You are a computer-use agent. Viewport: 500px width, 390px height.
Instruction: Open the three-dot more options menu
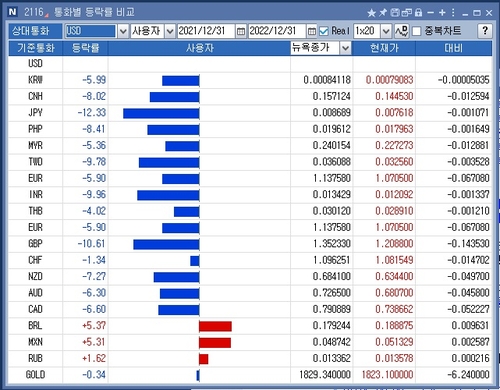(x=453, y=13)
